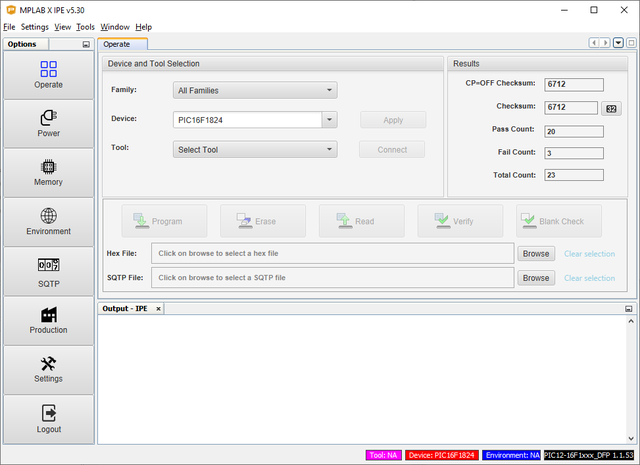Screen dimensions: 640x465
Task: Open the Power settings panel
Action: click(48, 124)
